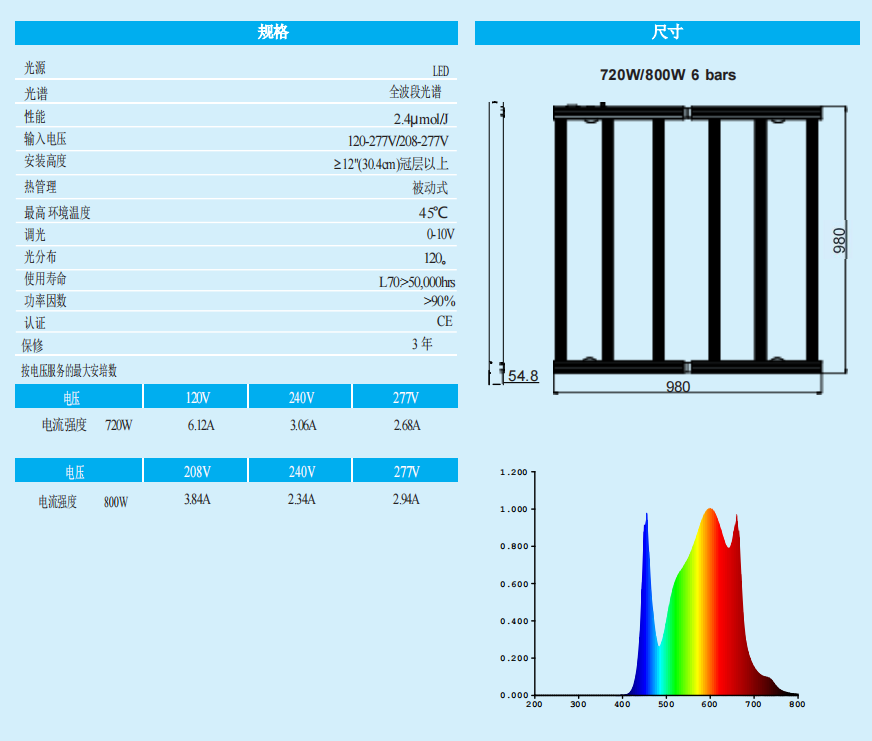This screenshot has width=872, height=741.
Task: Click the 规格 section header bar
Action: [x=236, y=32]
